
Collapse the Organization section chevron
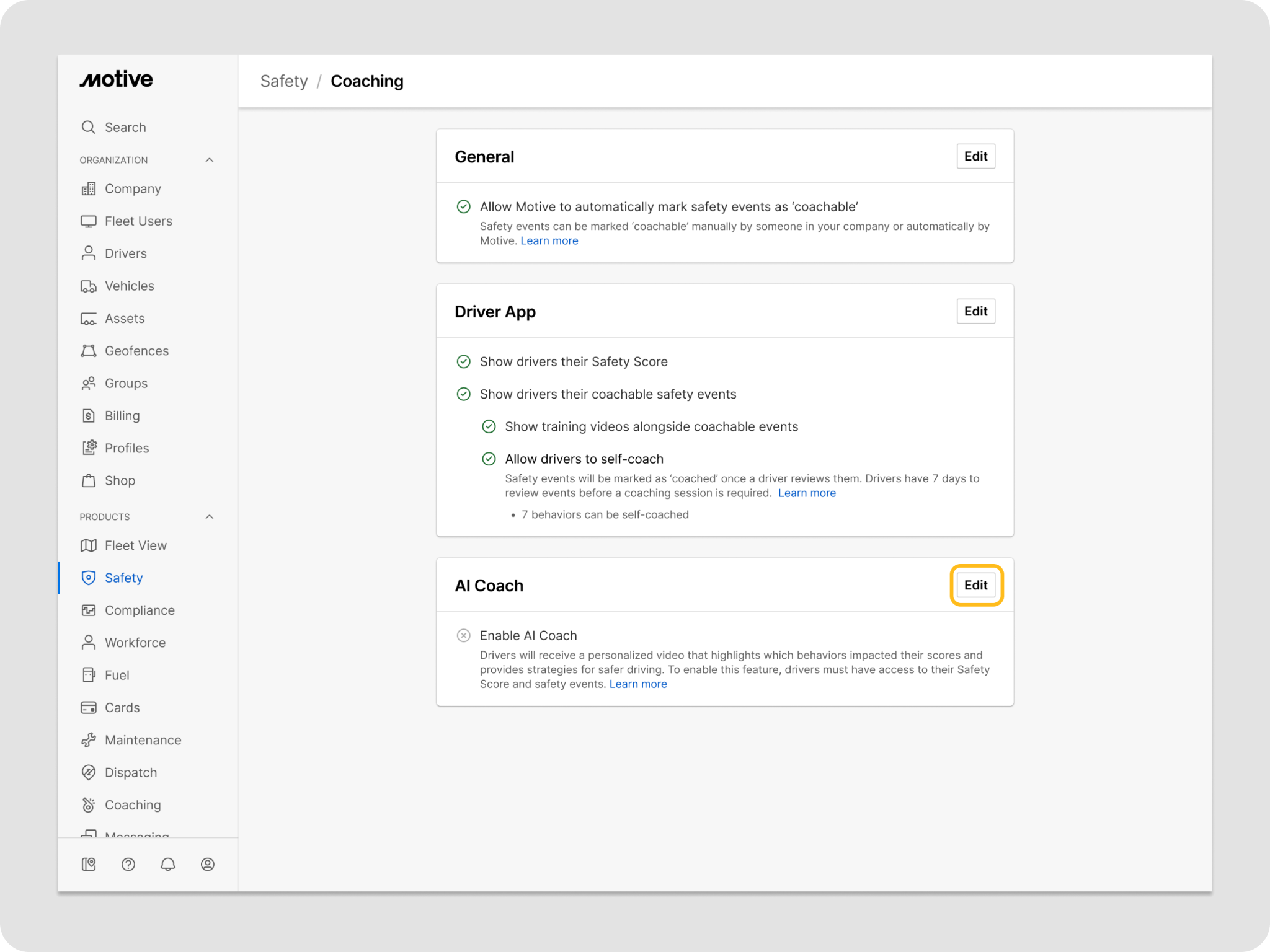click(x=210, y=160)
